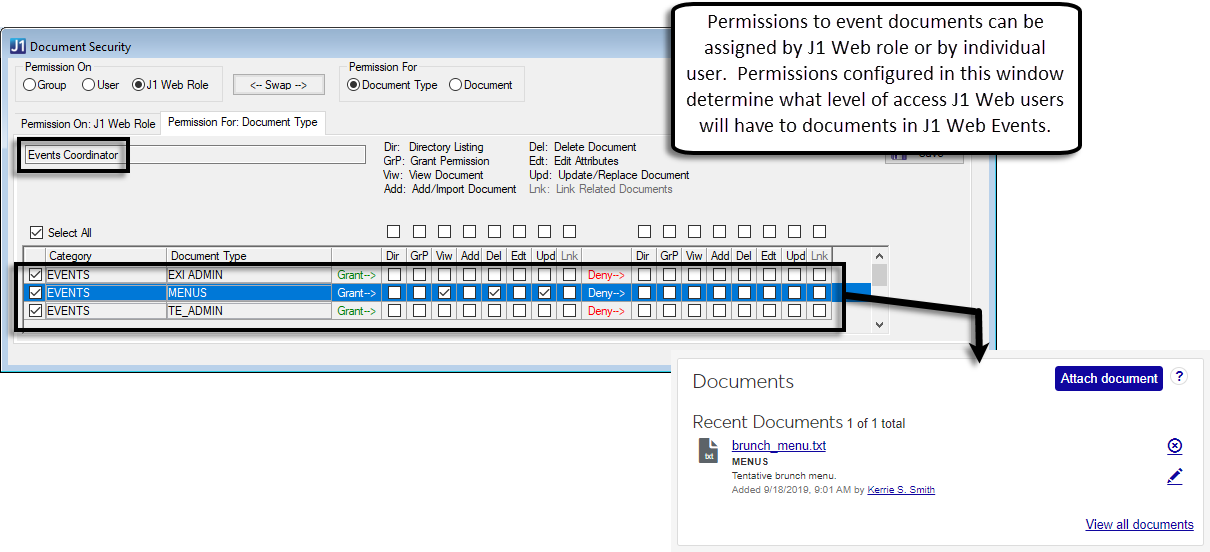The image size is (1210, 552).
Task: Uncheck the row checkbox for EXI ADMIN
Action: click(x=36, y=275)
